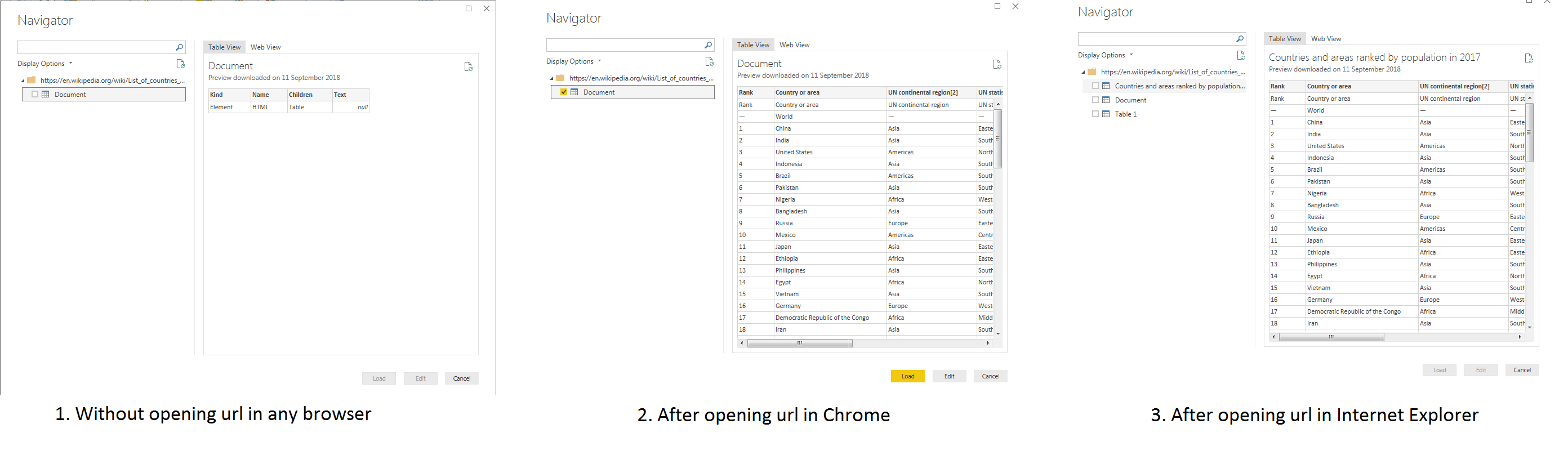This screenshot has height=464, width=1568.
Task: Check Countries and areas ranked by population checkbox
Action: [x=1095, y=86]
